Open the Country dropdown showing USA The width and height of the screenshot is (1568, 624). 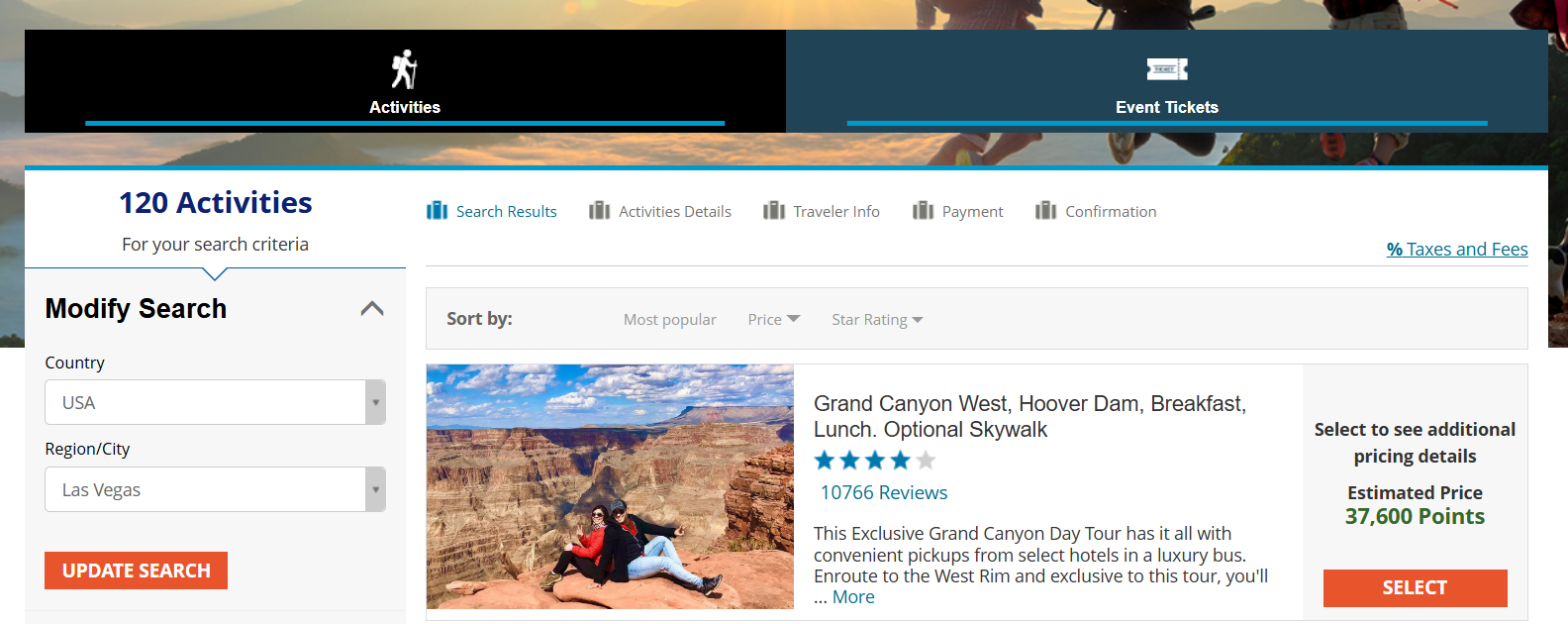[215, 402]
